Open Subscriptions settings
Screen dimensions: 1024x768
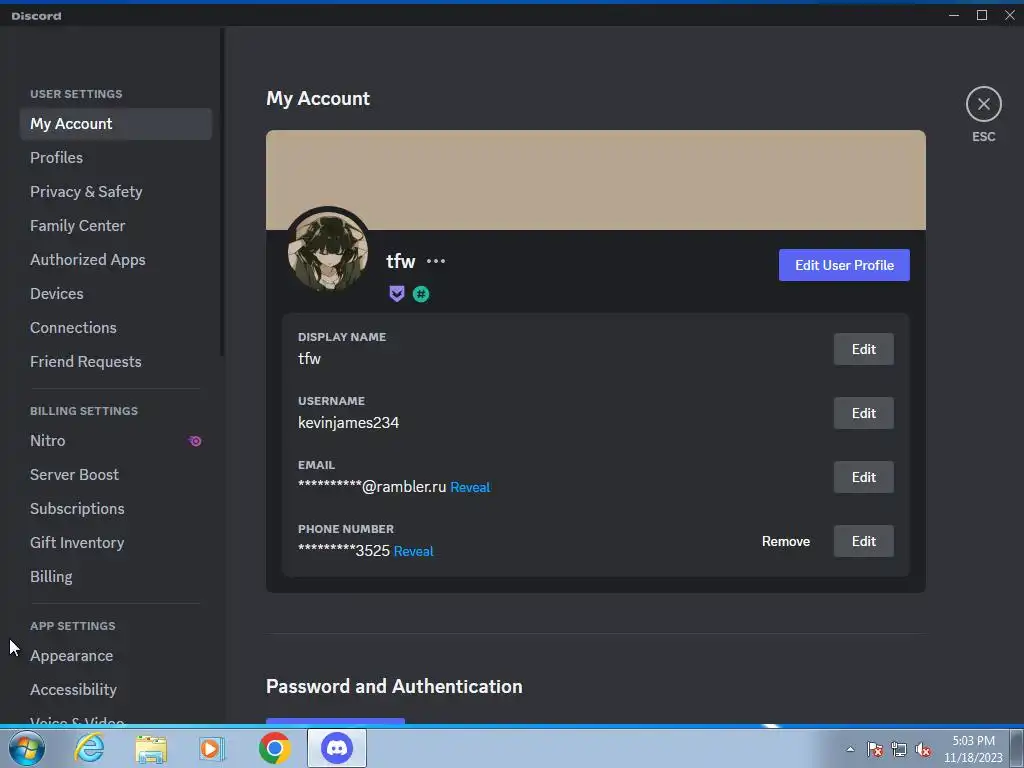click(116, 509)
